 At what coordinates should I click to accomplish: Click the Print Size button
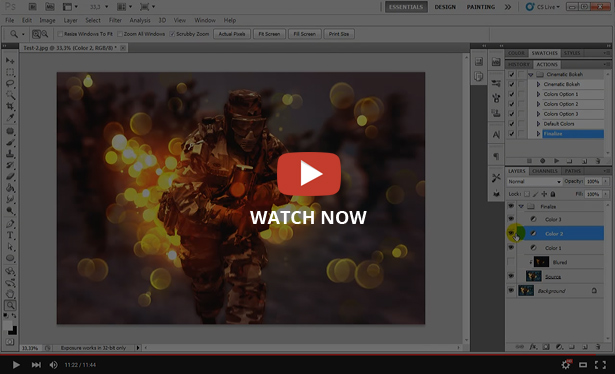point(339,34)
